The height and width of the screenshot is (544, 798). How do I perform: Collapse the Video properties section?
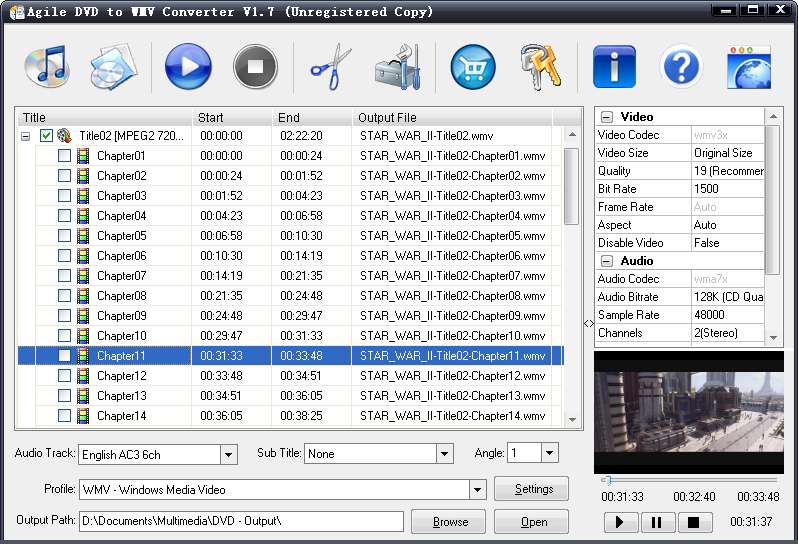pos(606,117)
